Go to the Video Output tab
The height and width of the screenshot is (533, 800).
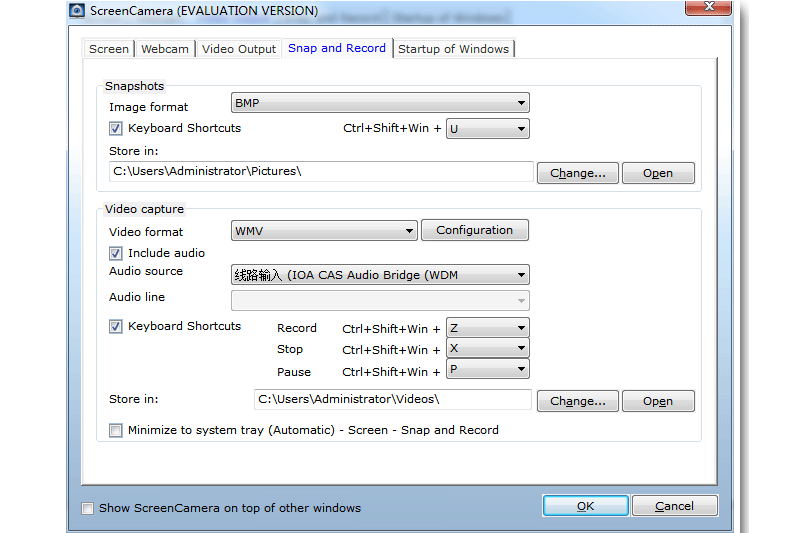point(239,49)
